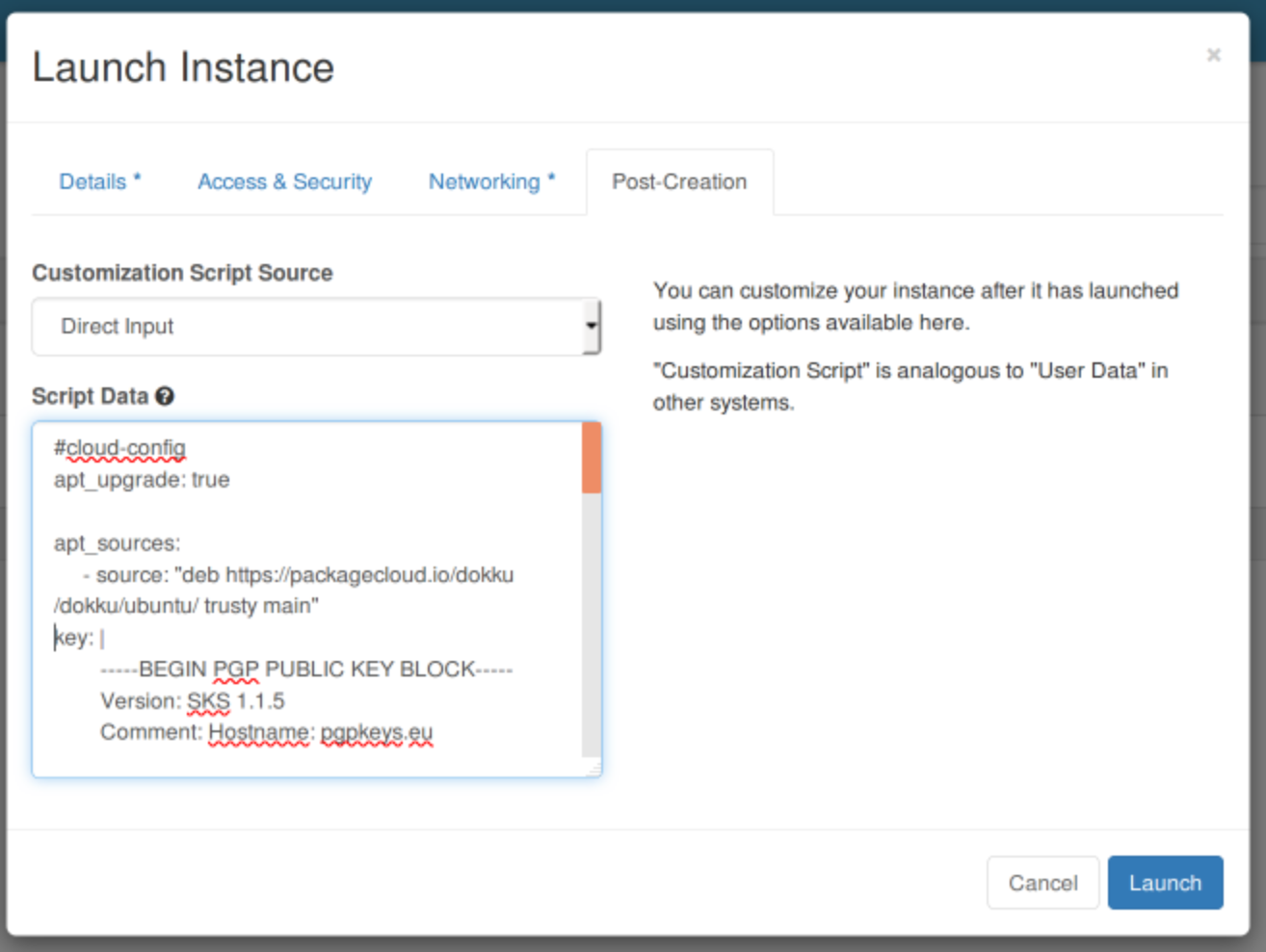Close the Launch Instance dialog with the X
The width and height of the screenshot is (1266, 952).
[1213, 55]
